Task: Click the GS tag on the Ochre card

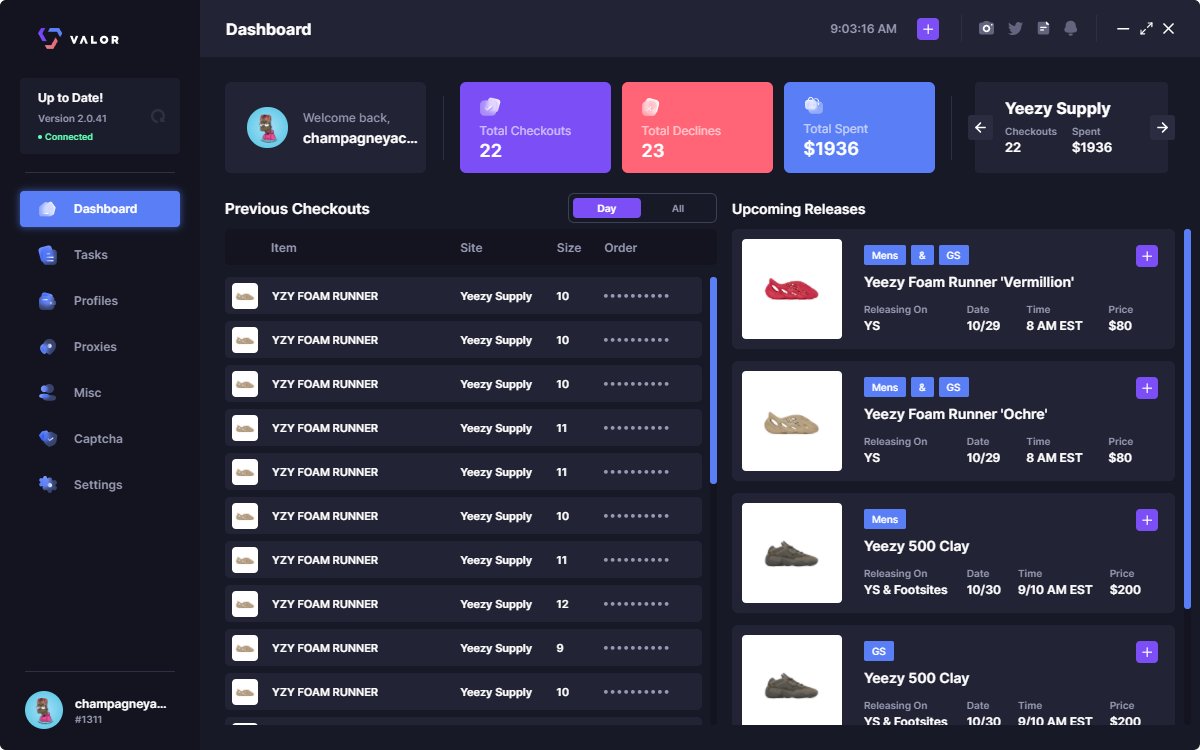Action: (954, 387)
